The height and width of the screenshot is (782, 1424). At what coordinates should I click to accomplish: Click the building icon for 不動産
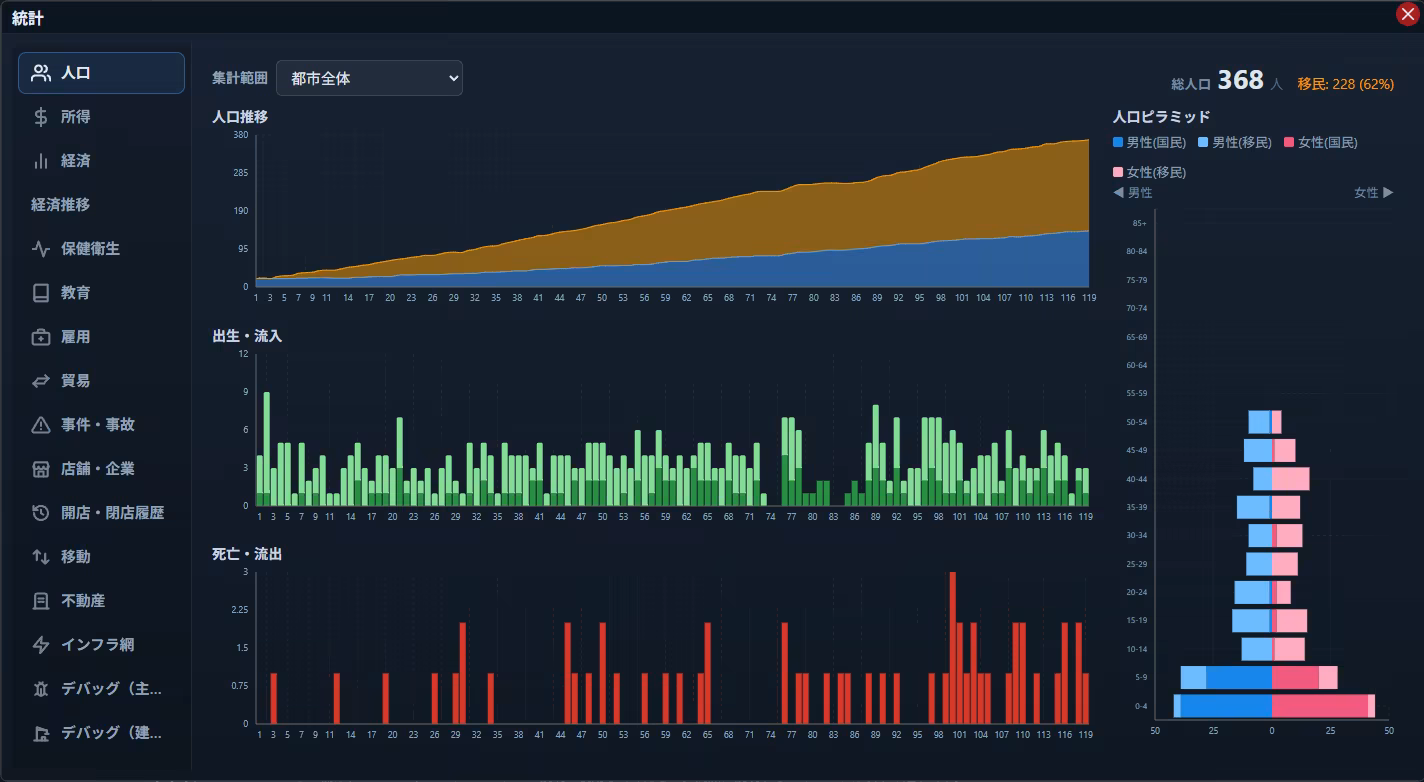tap(41, 601)
